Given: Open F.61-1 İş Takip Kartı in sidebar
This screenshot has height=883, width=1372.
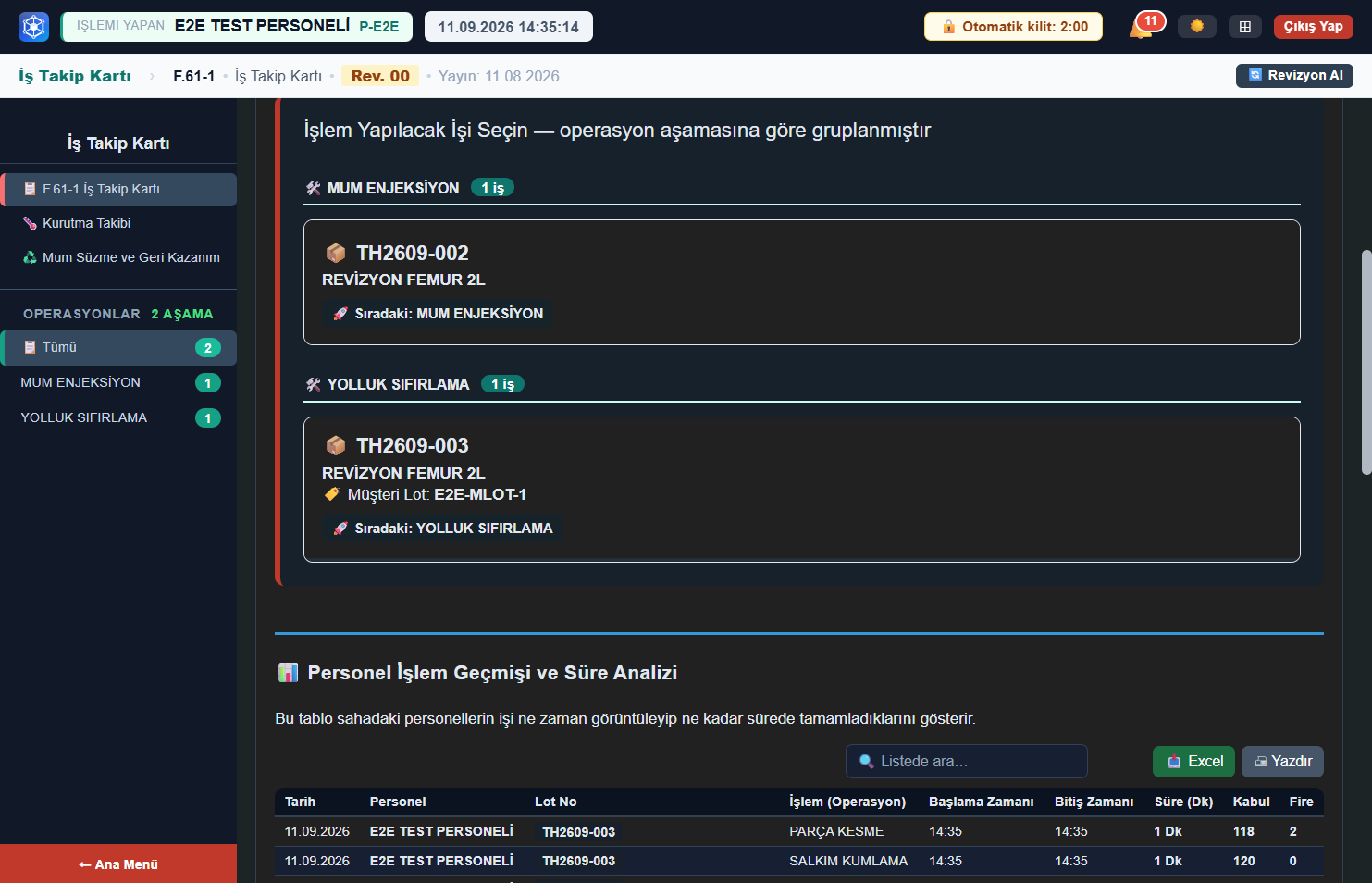Looking at the screenshot, I should 118,189.
